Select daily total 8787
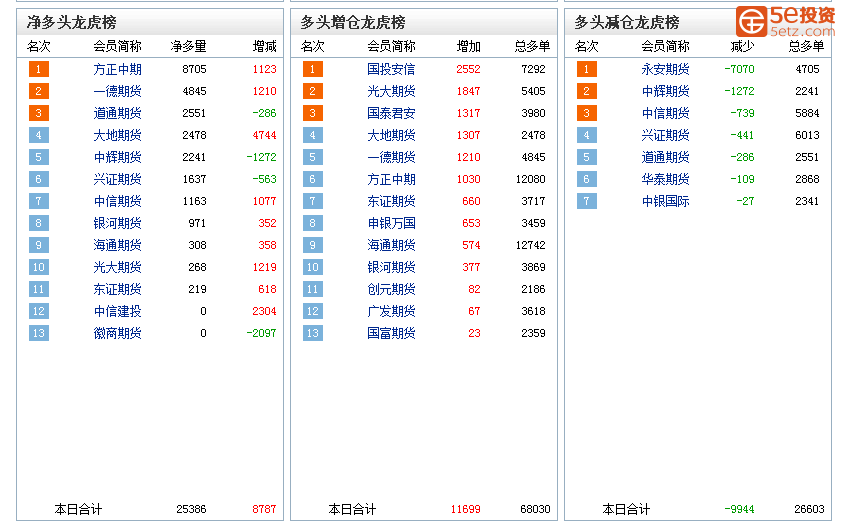This screenshot has width=843, height=526. 265,509
